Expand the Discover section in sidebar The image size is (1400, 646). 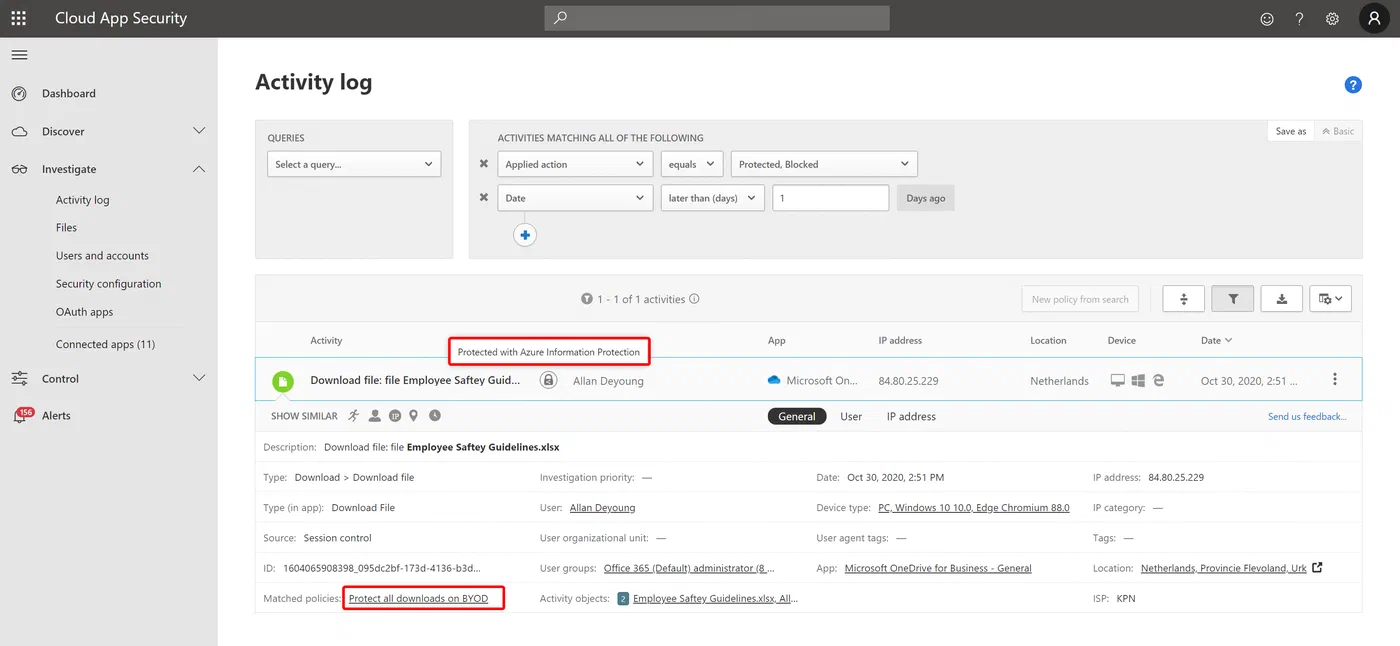[199, 131]
